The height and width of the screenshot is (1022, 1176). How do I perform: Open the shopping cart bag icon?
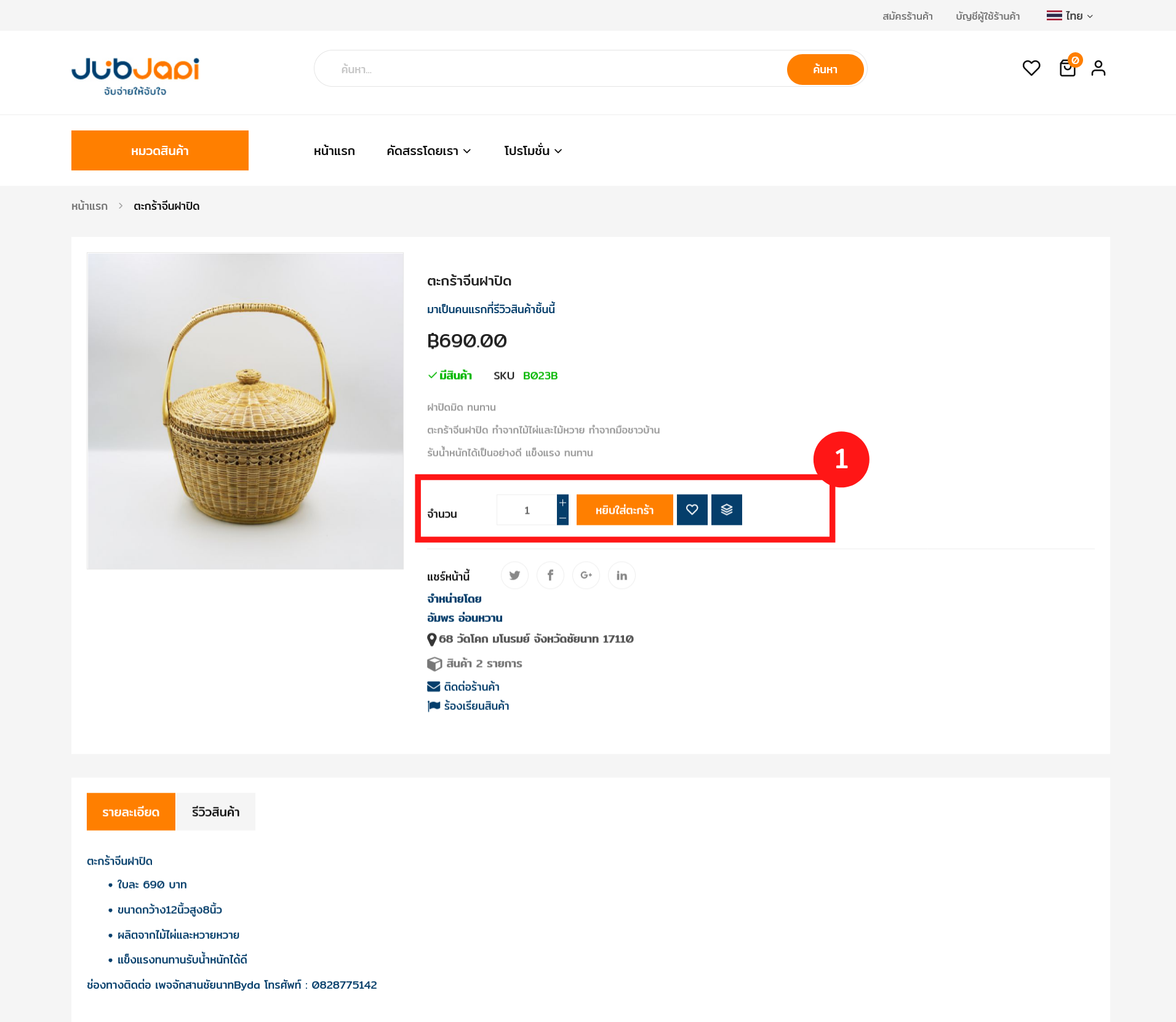click(1068, 67)
